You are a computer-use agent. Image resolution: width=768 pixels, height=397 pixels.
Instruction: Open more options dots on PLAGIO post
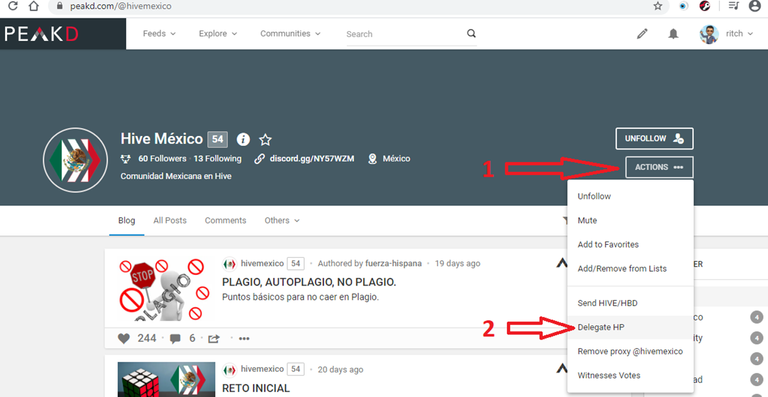coord(244,339)
